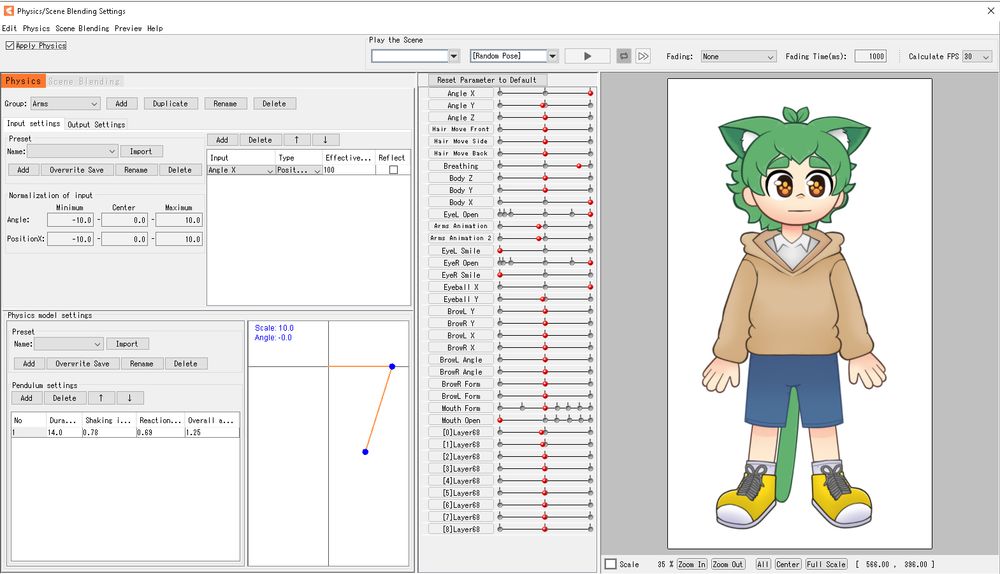Open the Group dropdown showing Arms
This screenshot has width=1000, height=574.
click(64, 103)
